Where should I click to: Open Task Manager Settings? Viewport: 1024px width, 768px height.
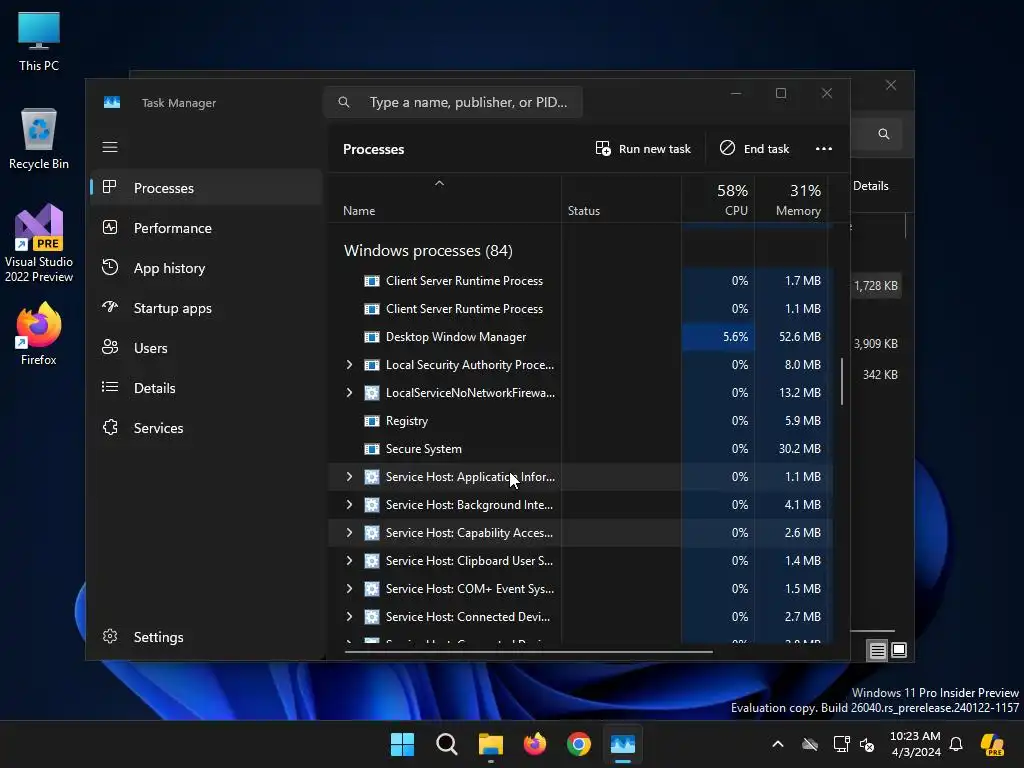pos(206,637)
